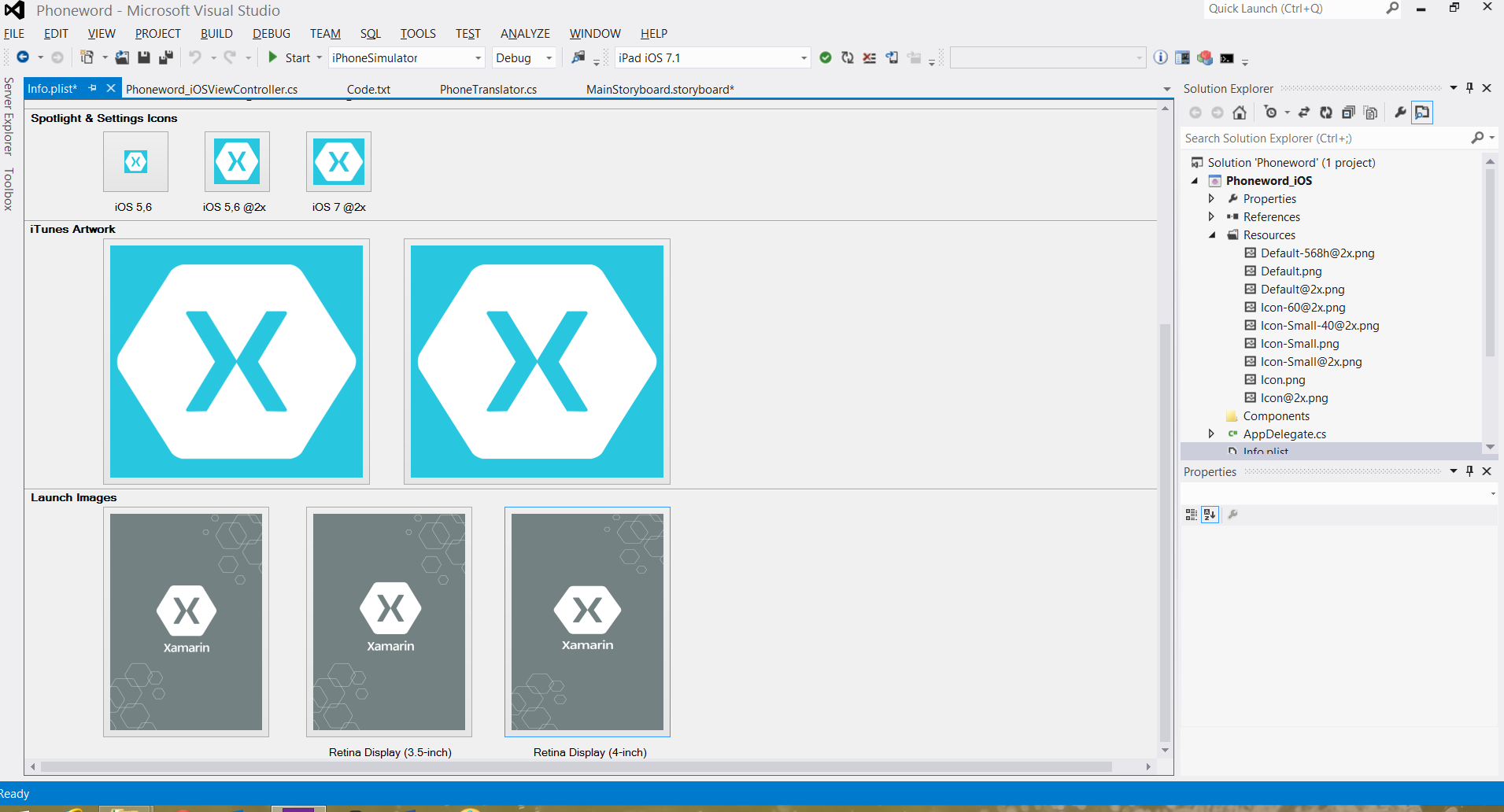The image size is (1504, 812).
Task: Select the Retina Display (4-inch) launch image
Action: [x=587, y=622]
